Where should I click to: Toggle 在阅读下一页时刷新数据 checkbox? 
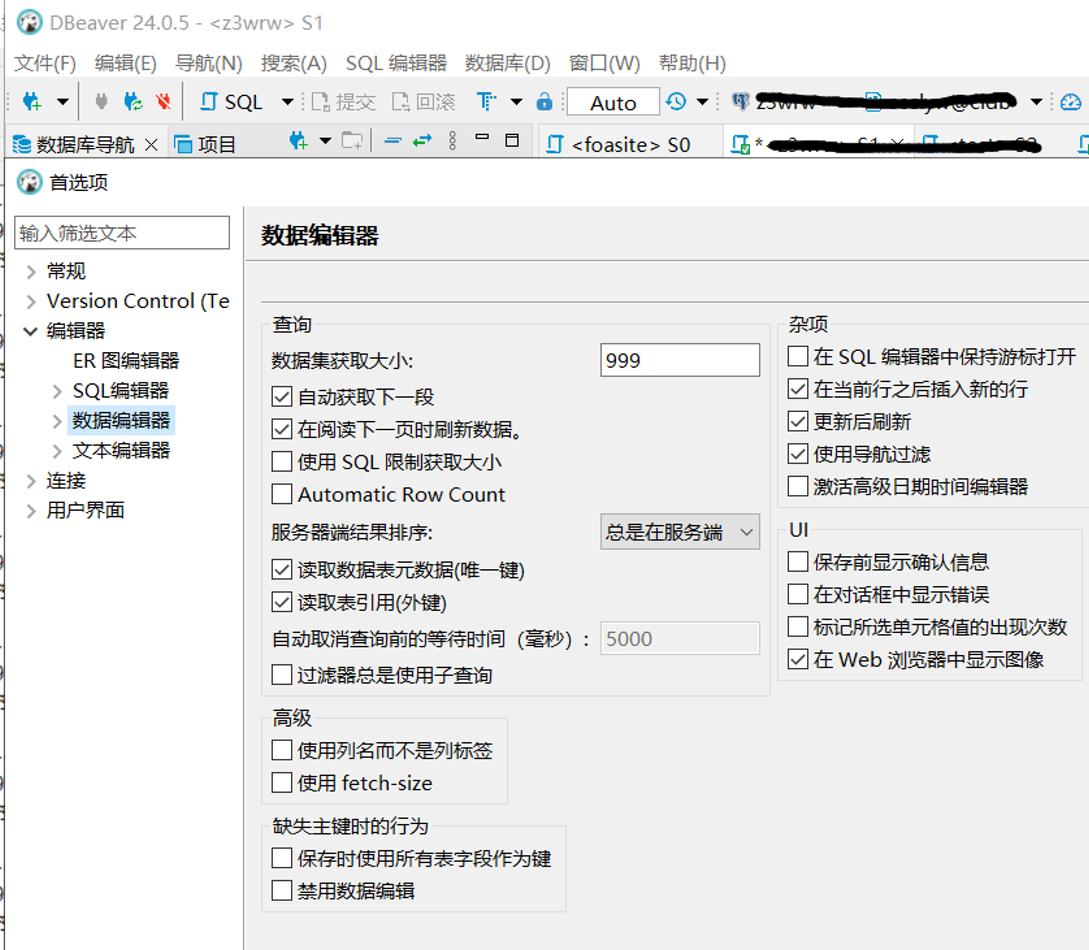(x=281, y=429)
